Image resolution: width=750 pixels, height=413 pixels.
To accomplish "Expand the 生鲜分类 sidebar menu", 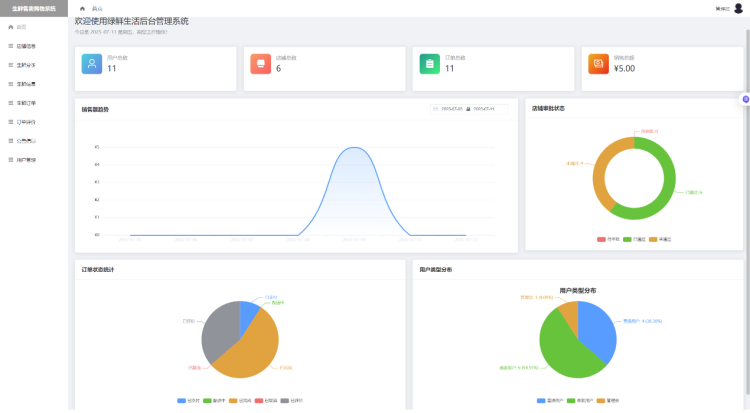I will [x=27, y=65].
